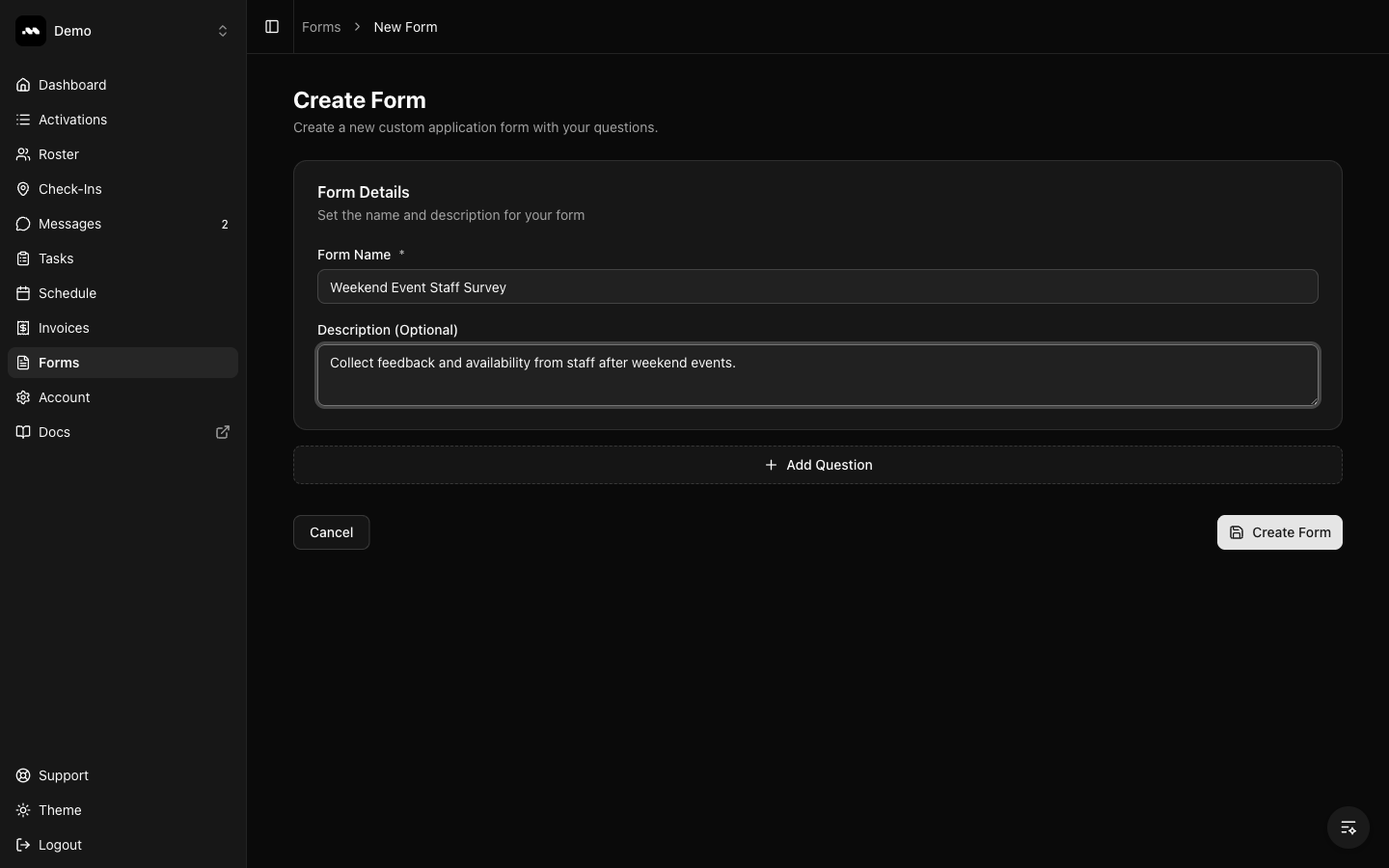Go back to Forms via breadcrumb

tap(321, 27)
